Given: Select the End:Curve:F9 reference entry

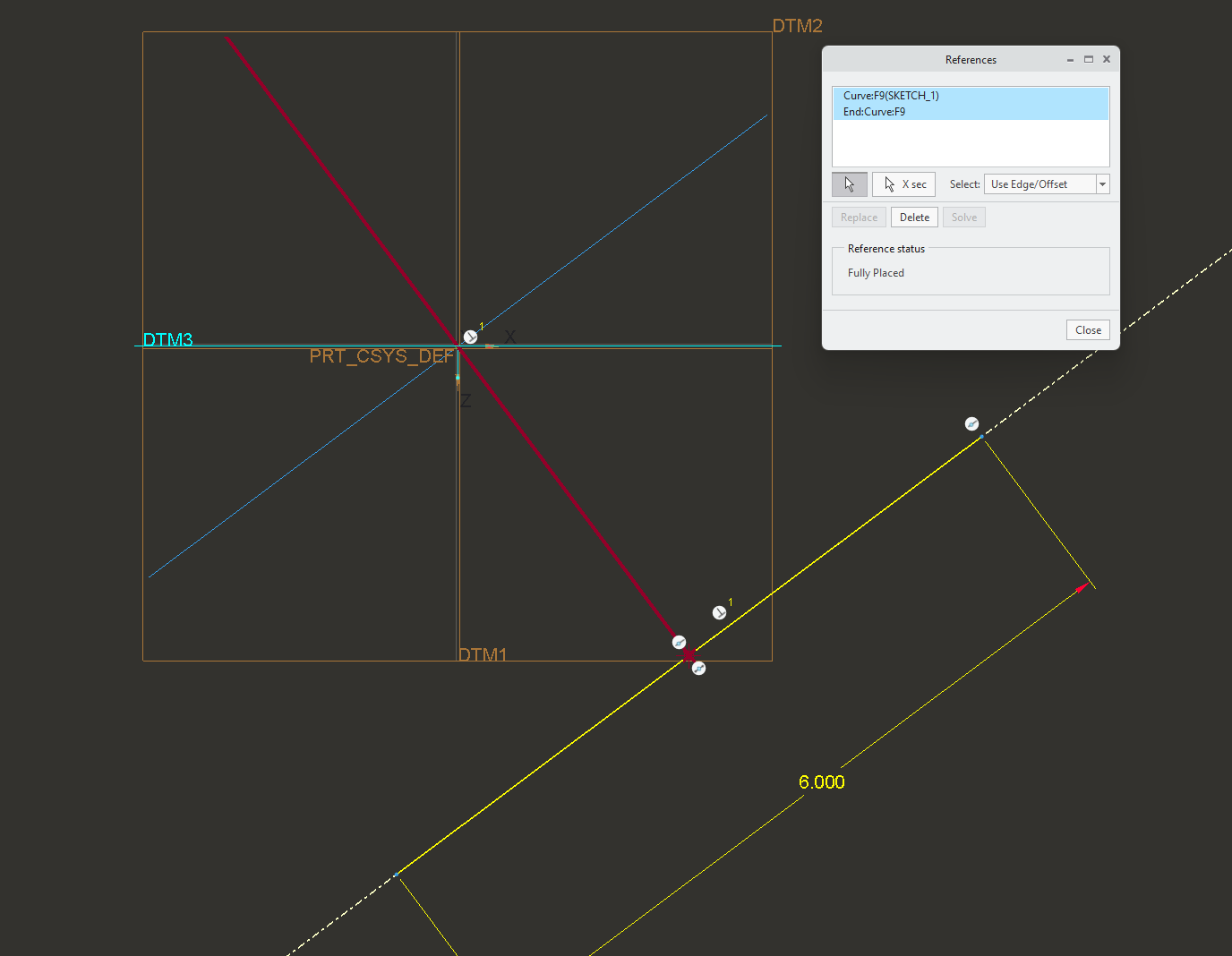Looking at the screenshot, I should (873, 111).
